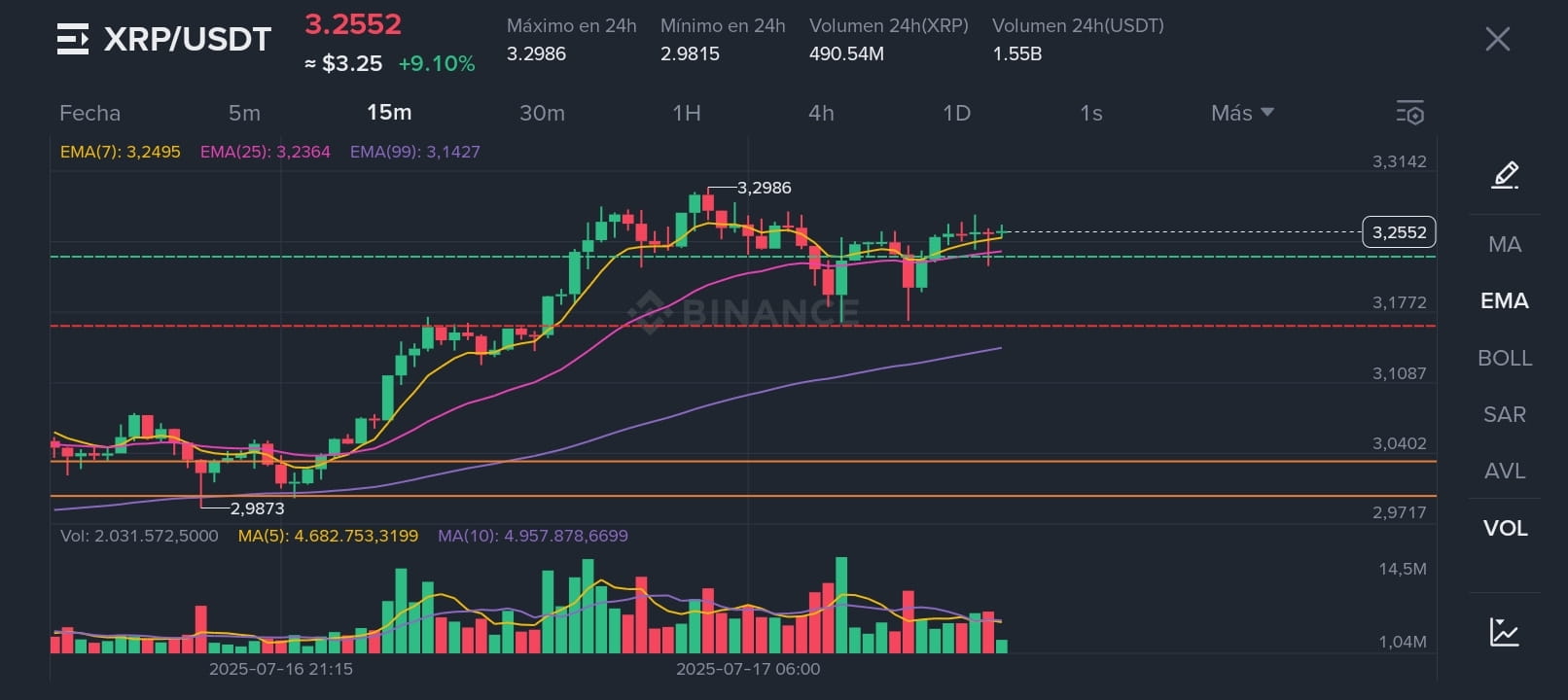Select the drawing pencil tool
Viewport: 1568px width, 700px height.
(1505, 175)
